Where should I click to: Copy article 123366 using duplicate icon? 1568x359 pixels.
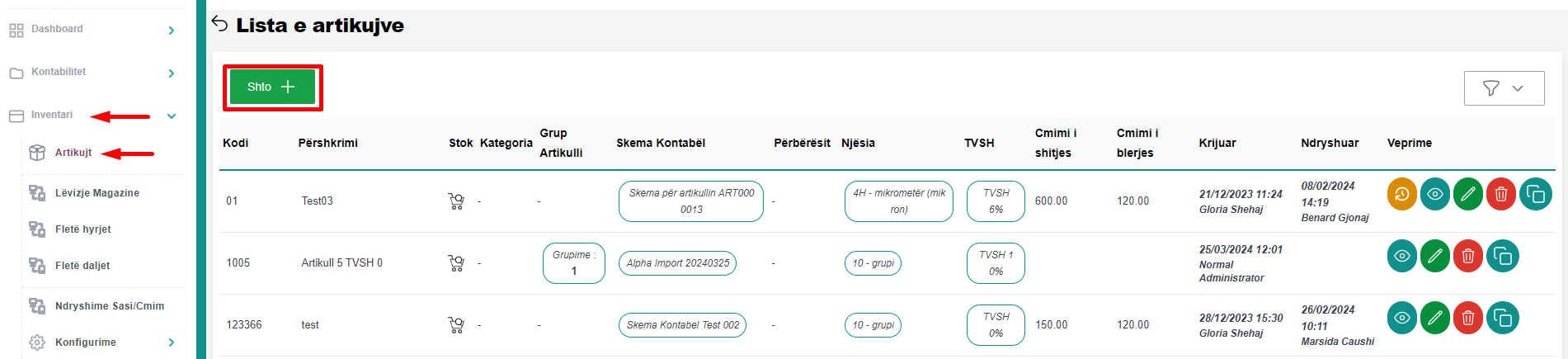point(1502,319)
